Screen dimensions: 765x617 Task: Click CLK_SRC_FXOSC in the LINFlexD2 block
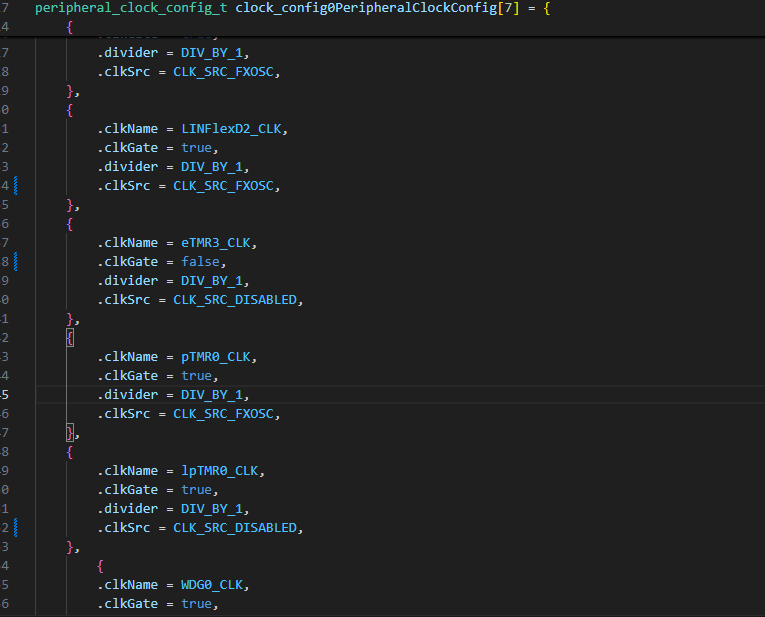pos(226,186)
